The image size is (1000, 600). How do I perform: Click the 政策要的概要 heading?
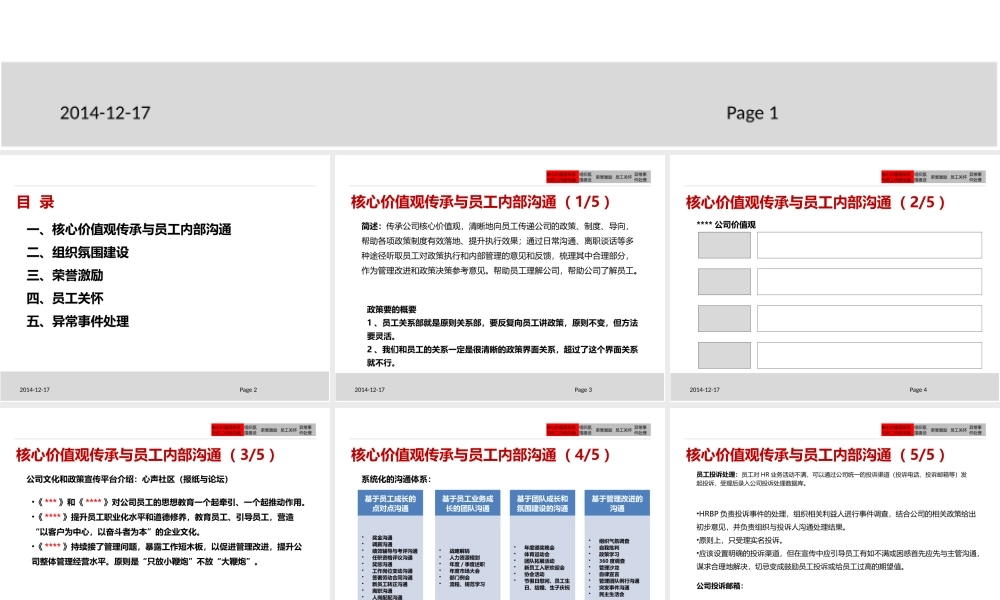(391, 309)
